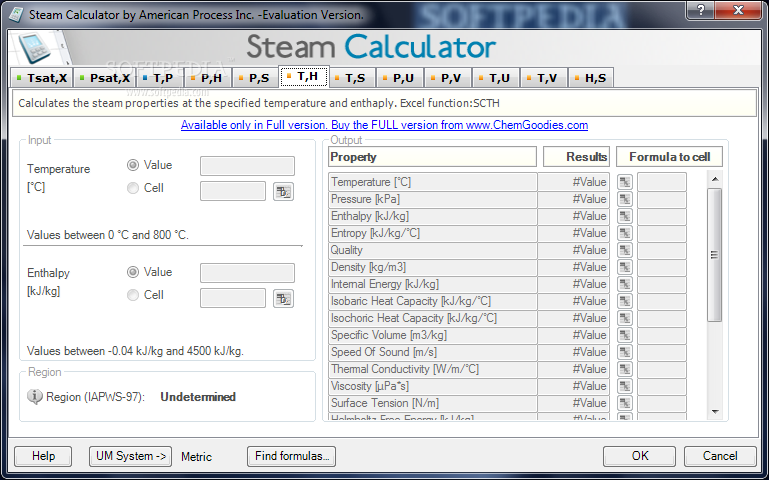
Task: Click formula-to-cell icon for Thermal Conductivity row
Action: 624,369
